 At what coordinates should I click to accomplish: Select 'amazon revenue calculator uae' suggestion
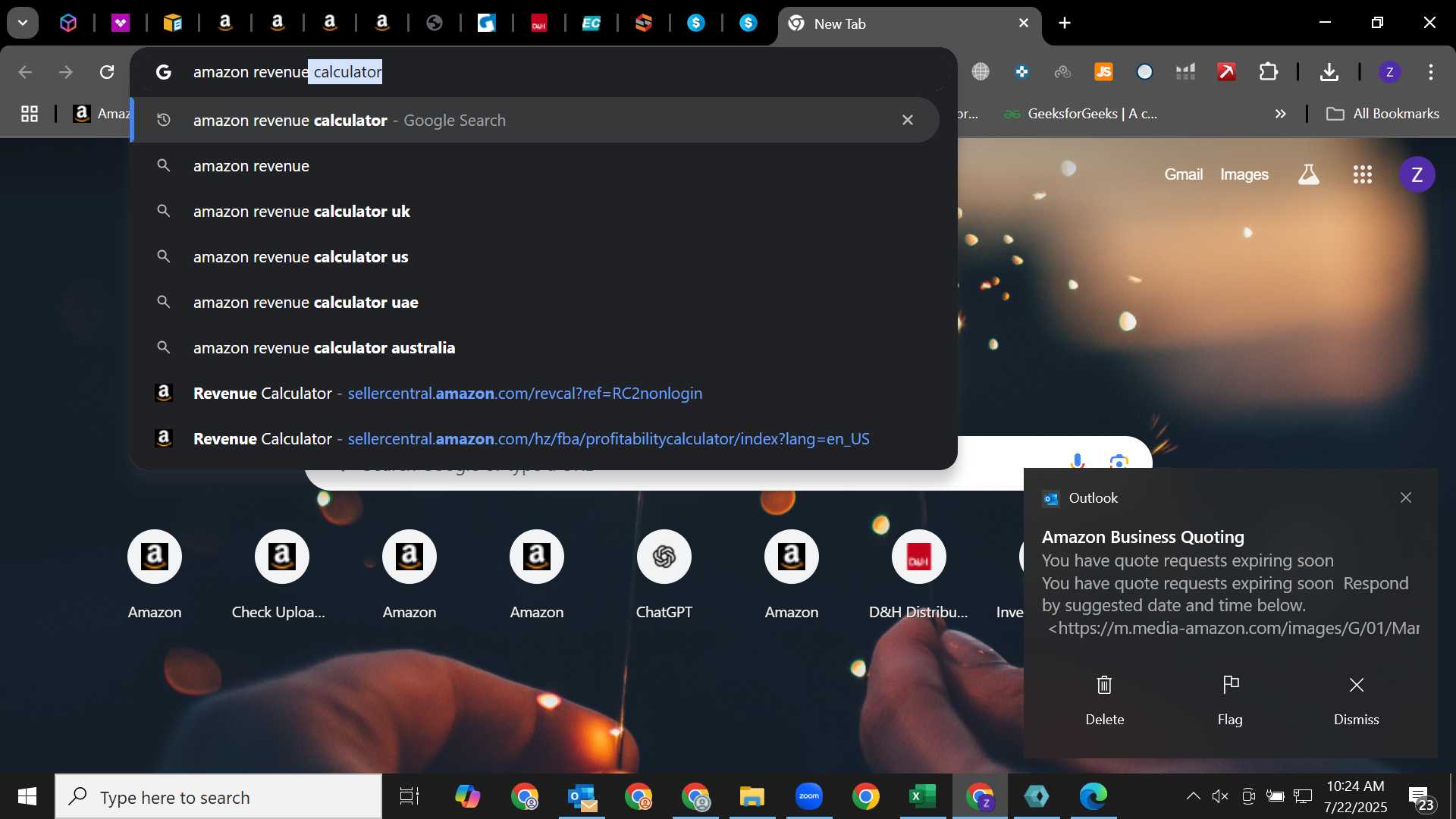point(535,302)
